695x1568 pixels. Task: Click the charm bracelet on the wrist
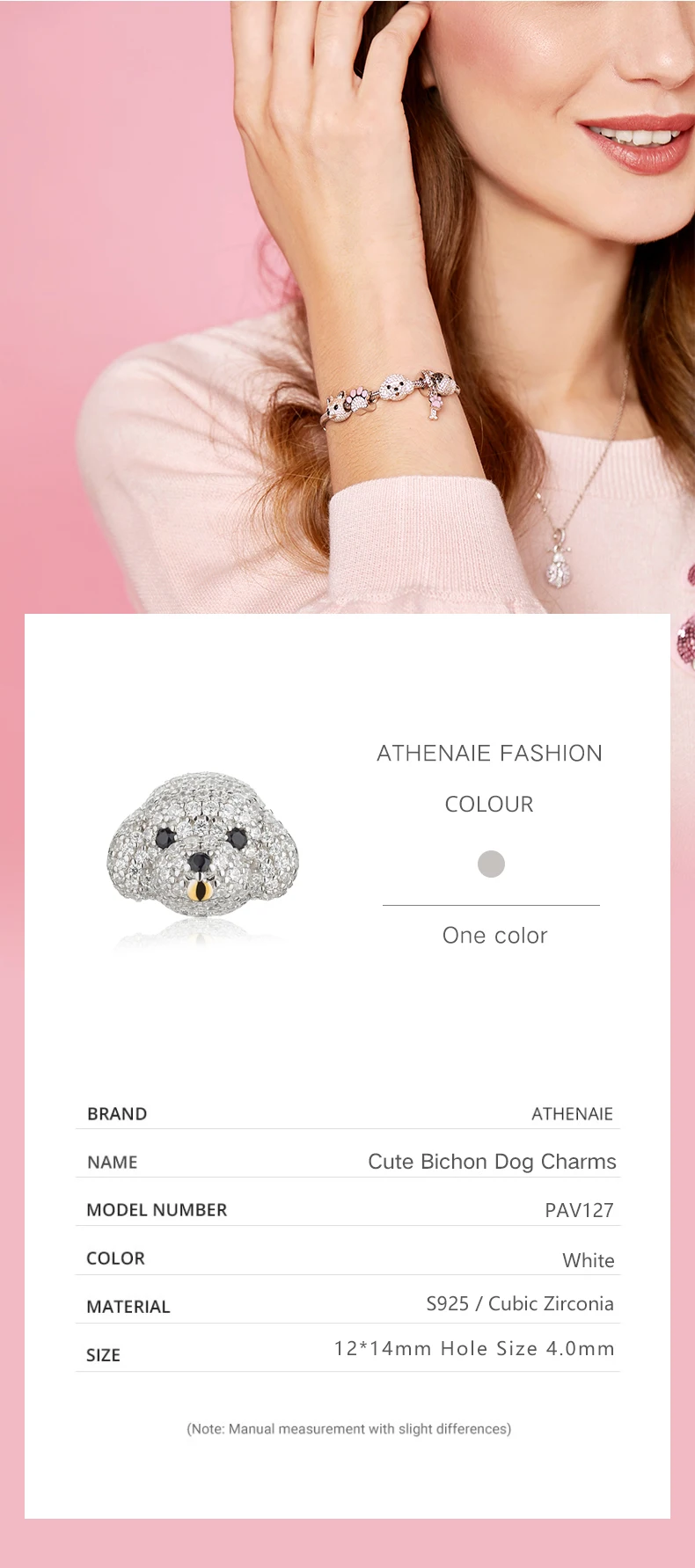click(389, 397)
